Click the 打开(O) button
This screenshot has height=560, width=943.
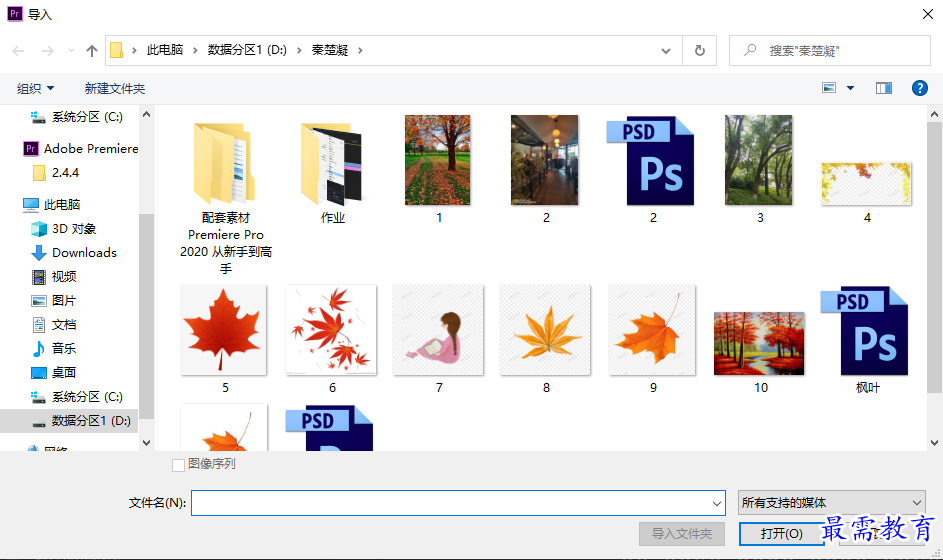781,534
